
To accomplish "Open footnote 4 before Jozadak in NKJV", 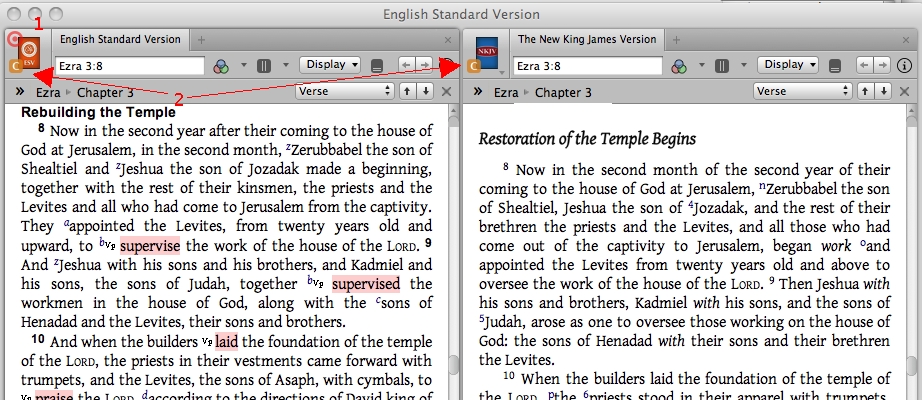I will (691, 205).
